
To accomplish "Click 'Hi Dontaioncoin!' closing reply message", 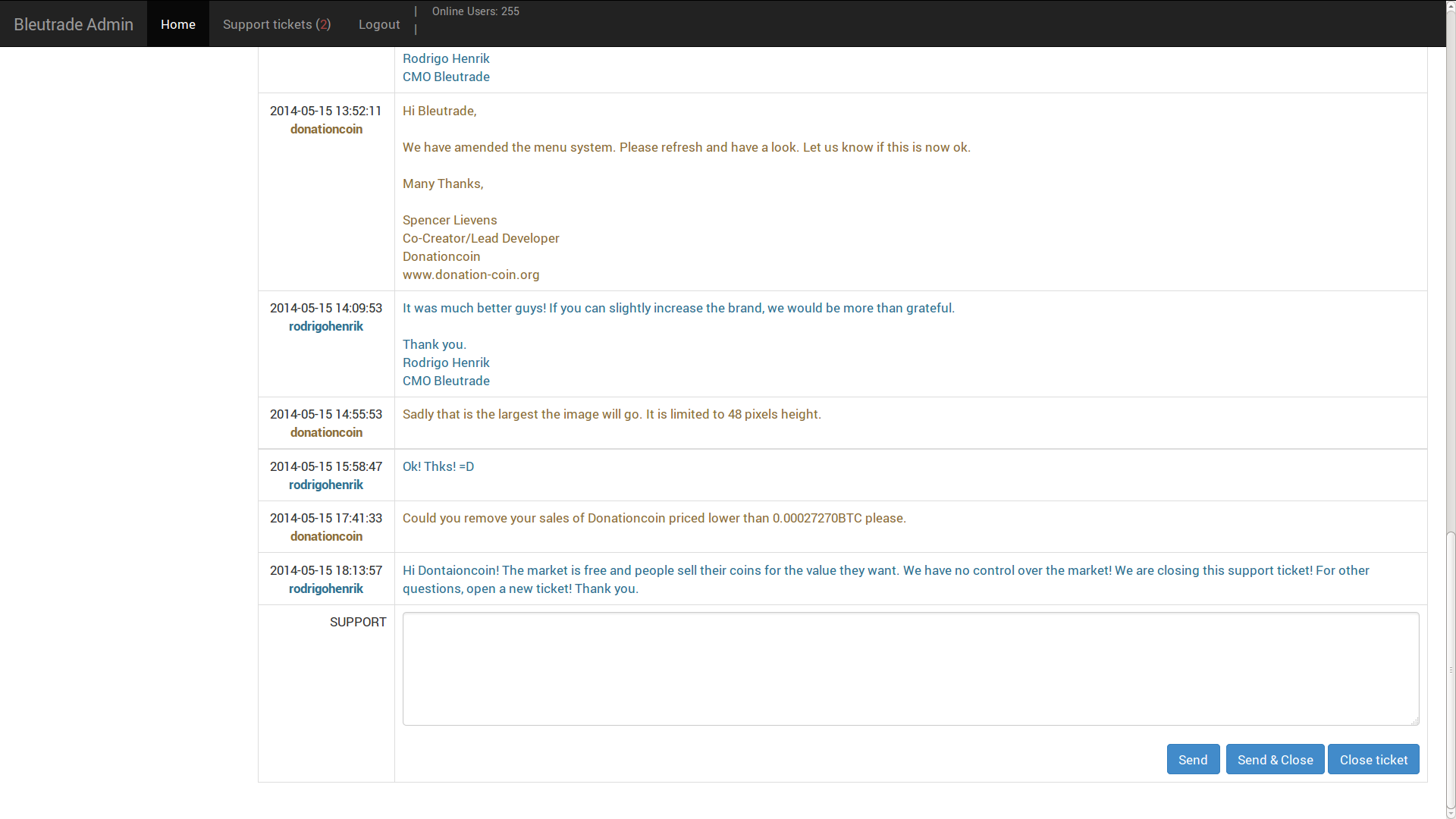I will tap(886, 579).
